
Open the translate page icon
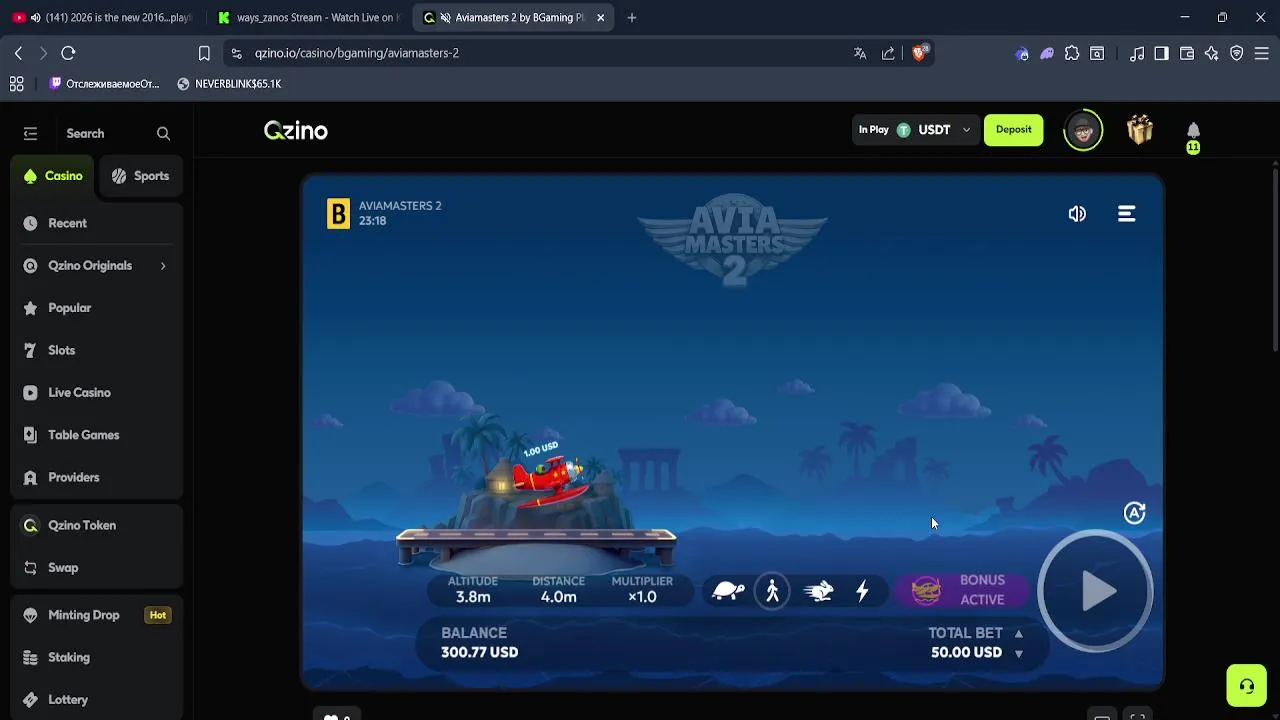[x=860, y=53]
